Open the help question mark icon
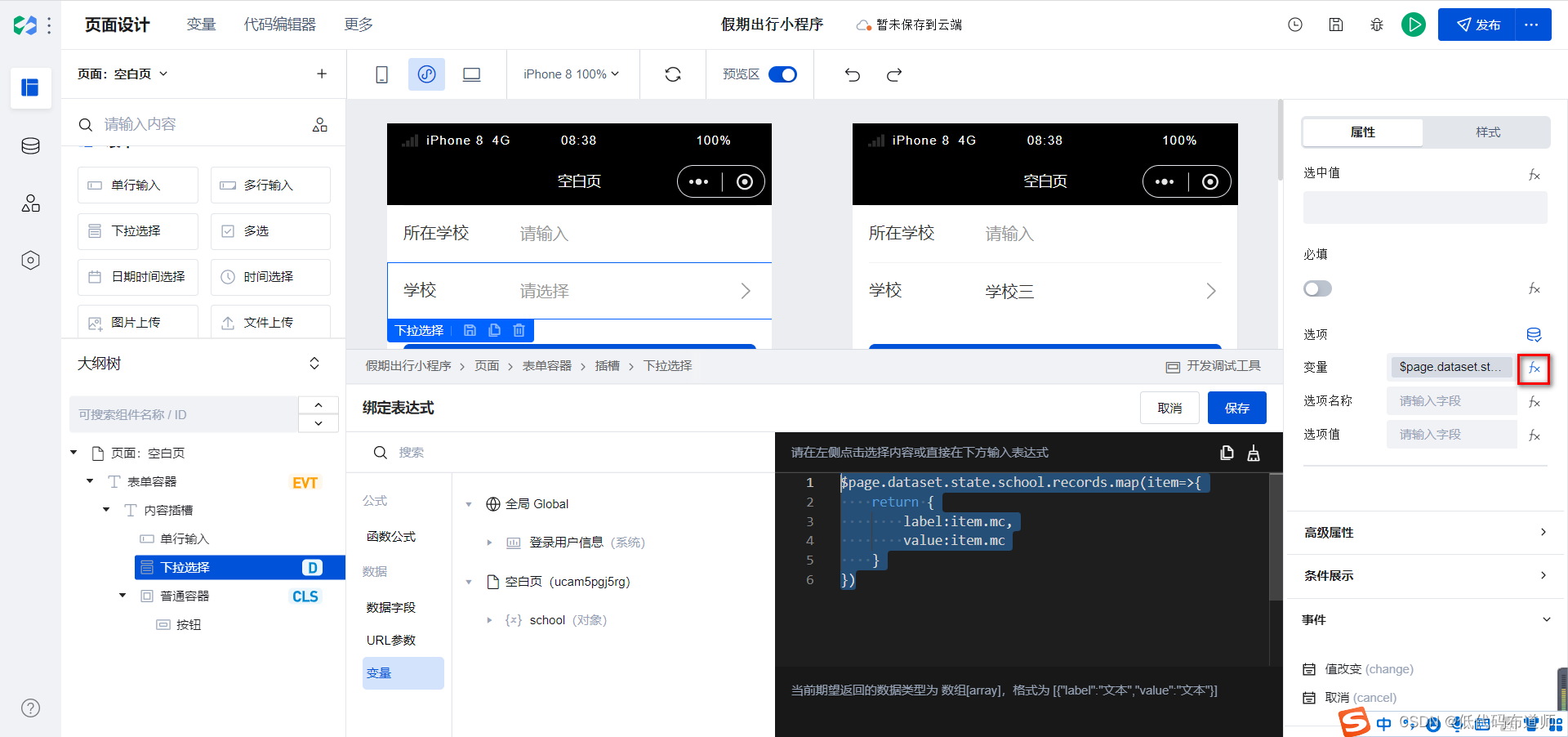The image size is (1568, 737). click(x=30, y=708)
